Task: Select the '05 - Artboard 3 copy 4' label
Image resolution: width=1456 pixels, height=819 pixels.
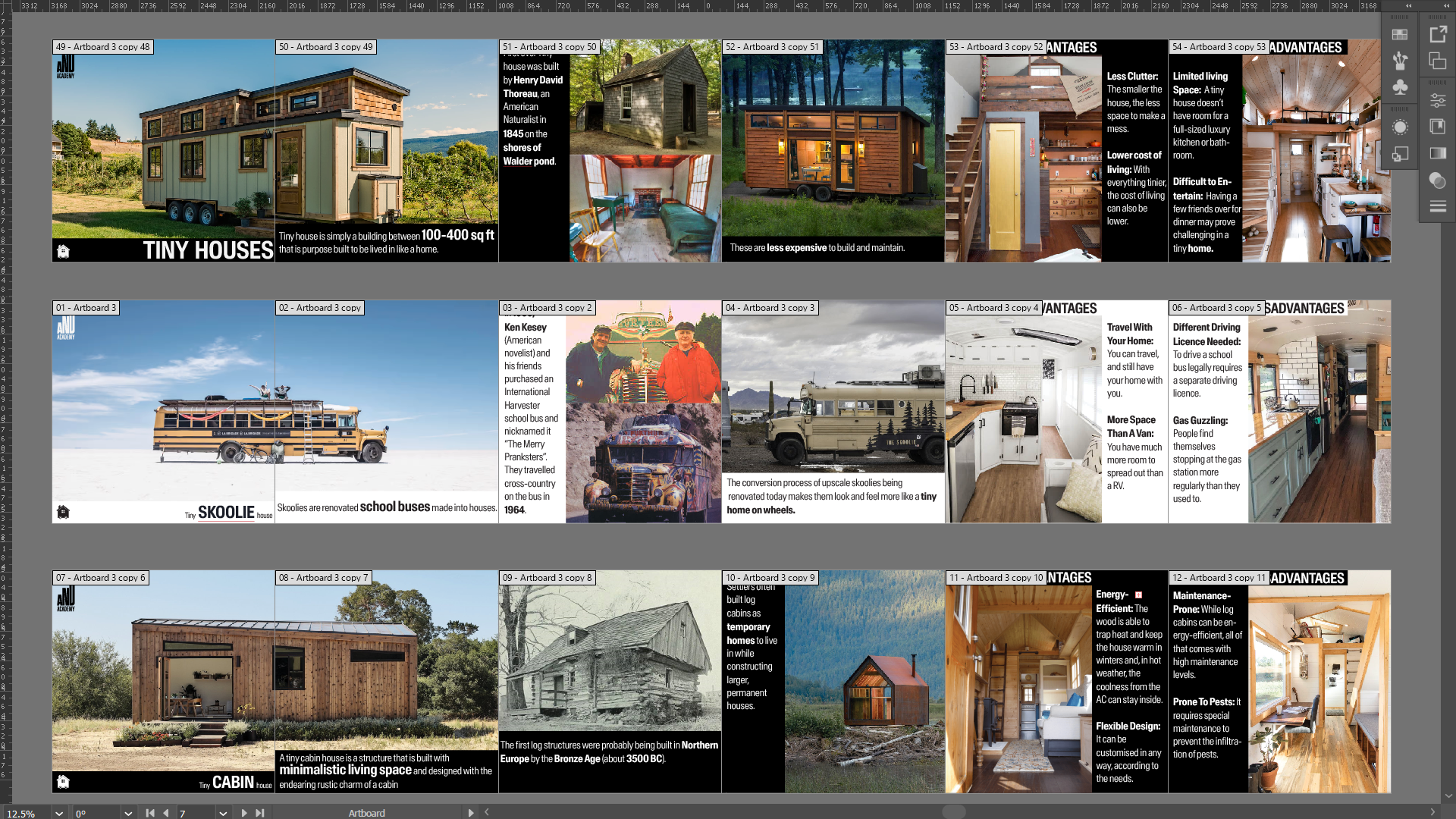Action: 993,308
